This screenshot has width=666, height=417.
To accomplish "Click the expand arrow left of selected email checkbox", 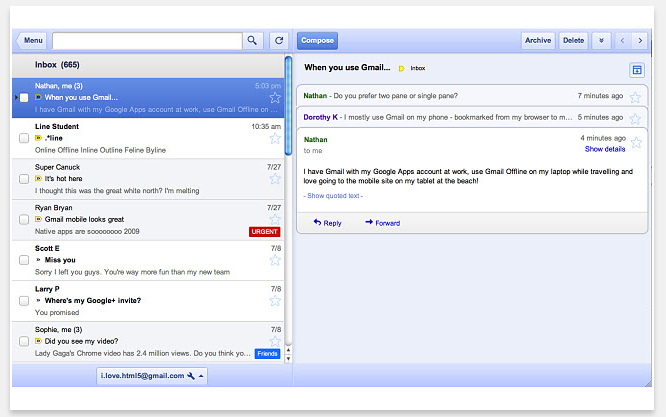I will [16, 98].
